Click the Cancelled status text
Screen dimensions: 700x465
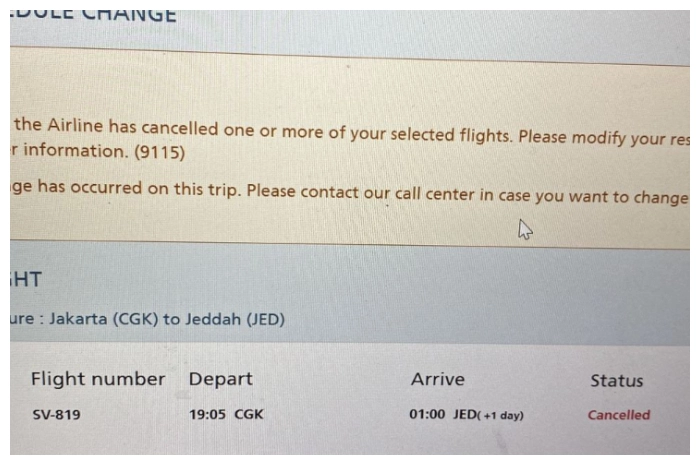(x=618, y=415)
